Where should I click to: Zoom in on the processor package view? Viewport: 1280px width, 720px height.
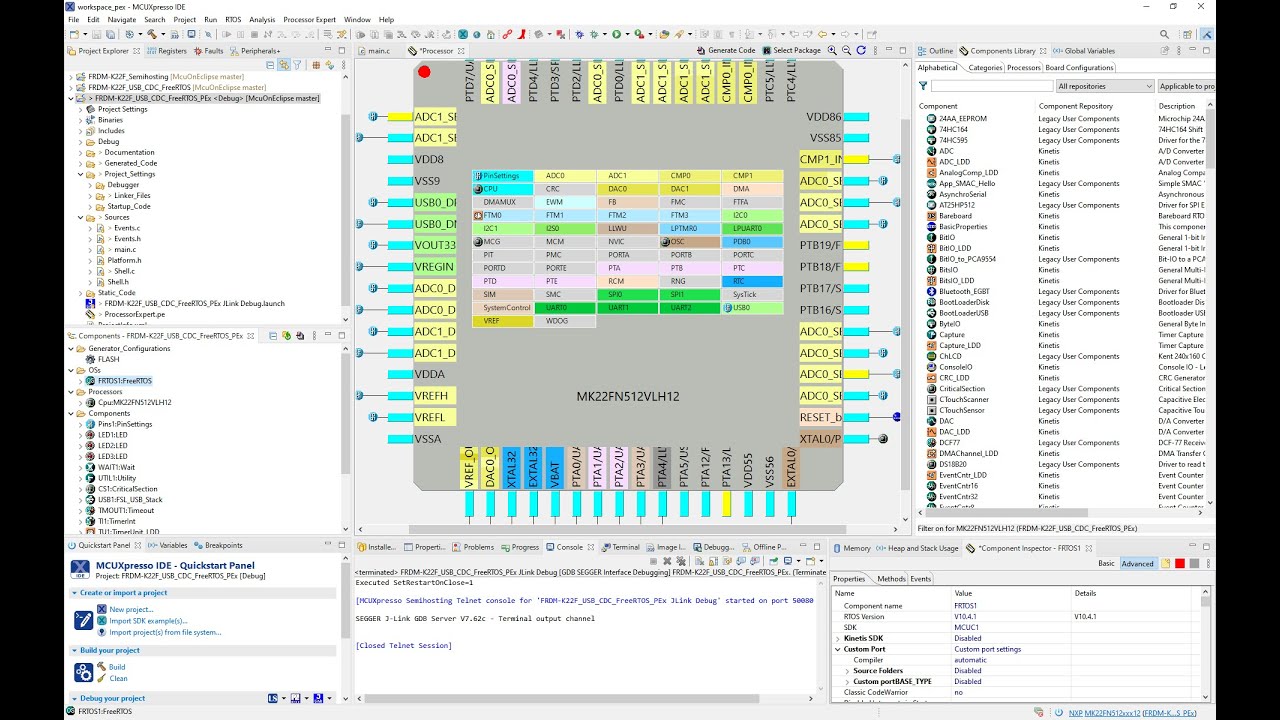coord(832,50)
